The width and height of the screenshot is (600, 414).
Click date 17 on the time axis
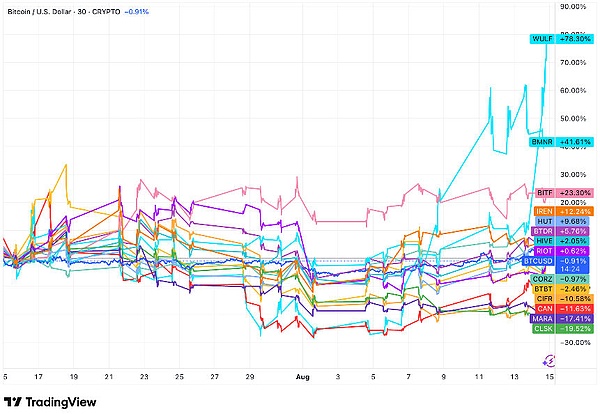[38, 377]
